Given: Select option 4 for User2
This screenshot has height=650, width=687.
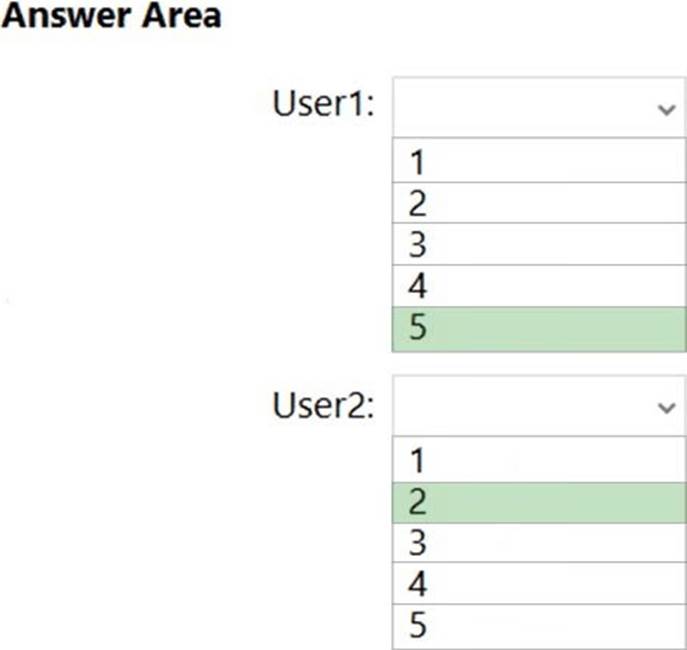Looking at the screenshot, I should point(538,584).
